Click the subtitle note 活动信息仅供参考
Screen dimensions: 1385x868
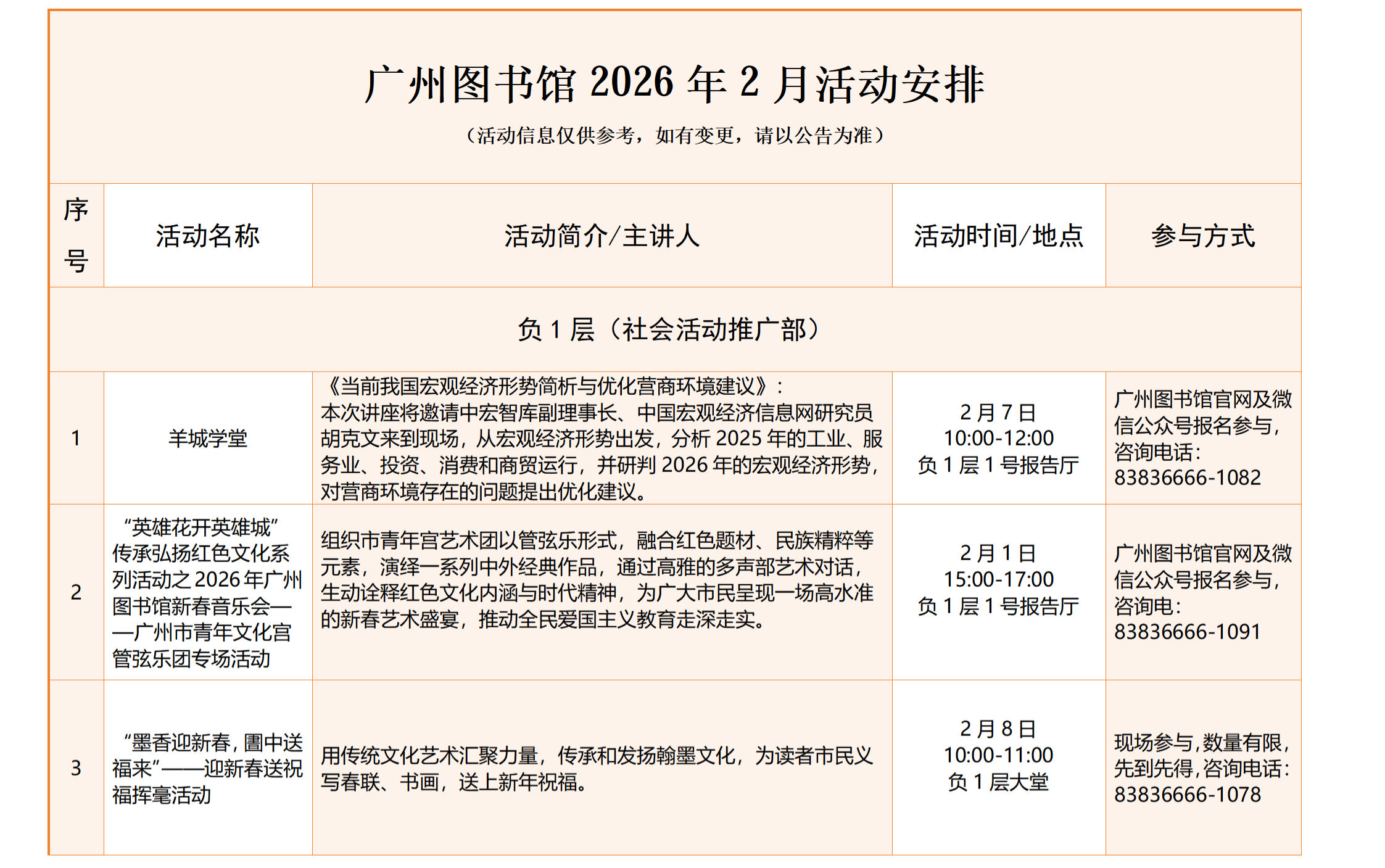pyautogui.click(x=674, y=136)
